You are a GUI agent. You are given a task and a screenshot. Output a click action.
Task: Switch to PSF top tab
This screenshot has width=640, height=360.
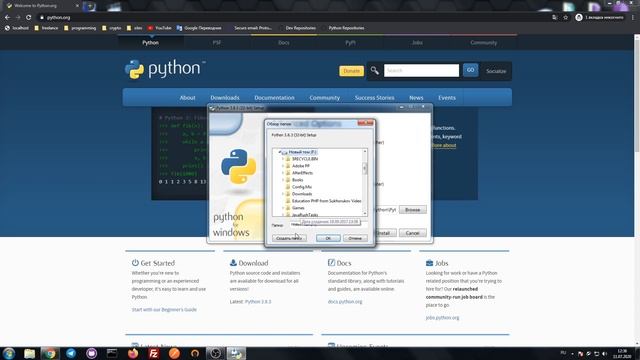(217, 42)
